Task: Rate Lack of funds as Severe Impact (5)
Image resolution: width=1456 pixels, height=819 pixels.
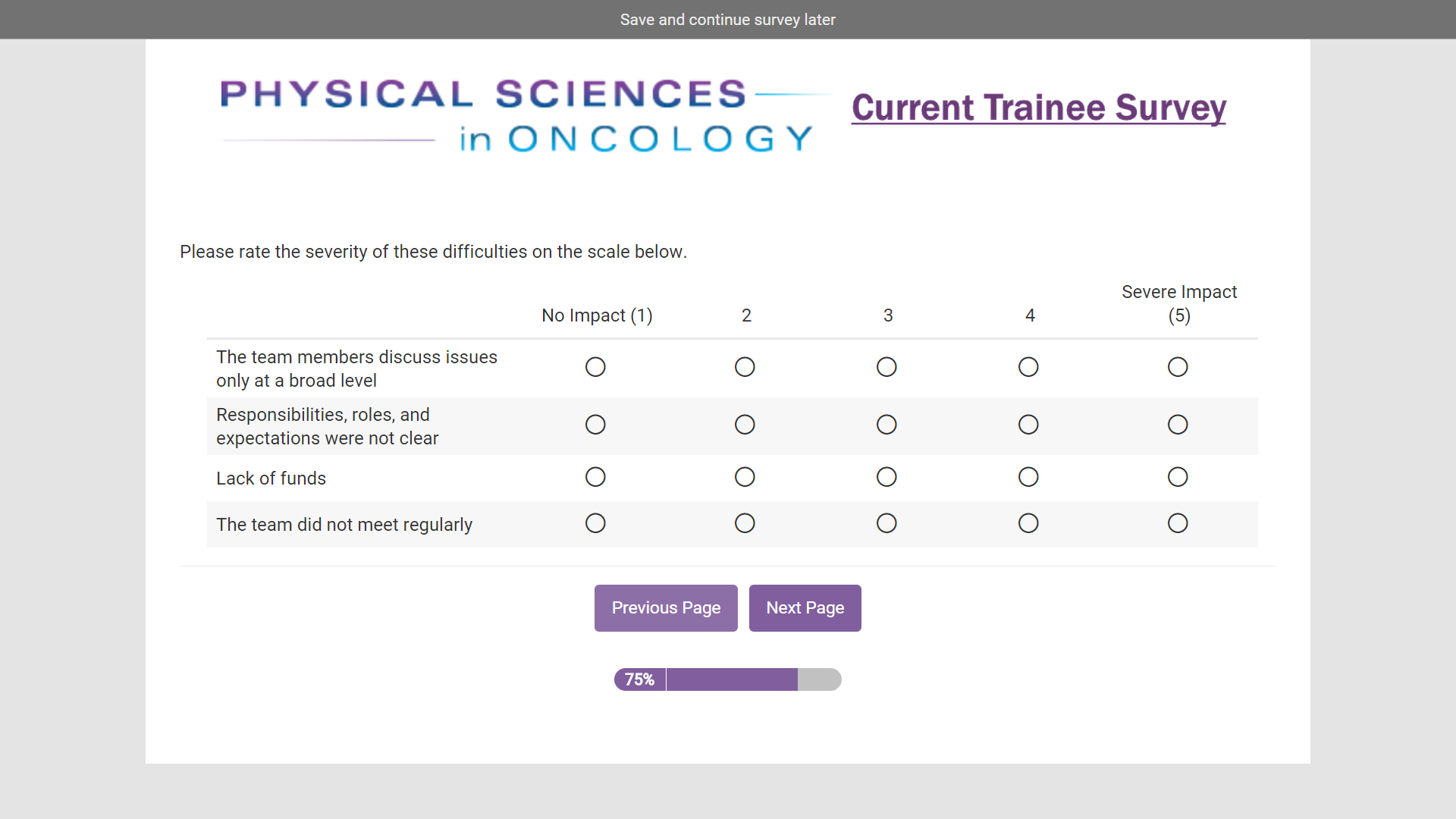Action: tap(1178, 477)
